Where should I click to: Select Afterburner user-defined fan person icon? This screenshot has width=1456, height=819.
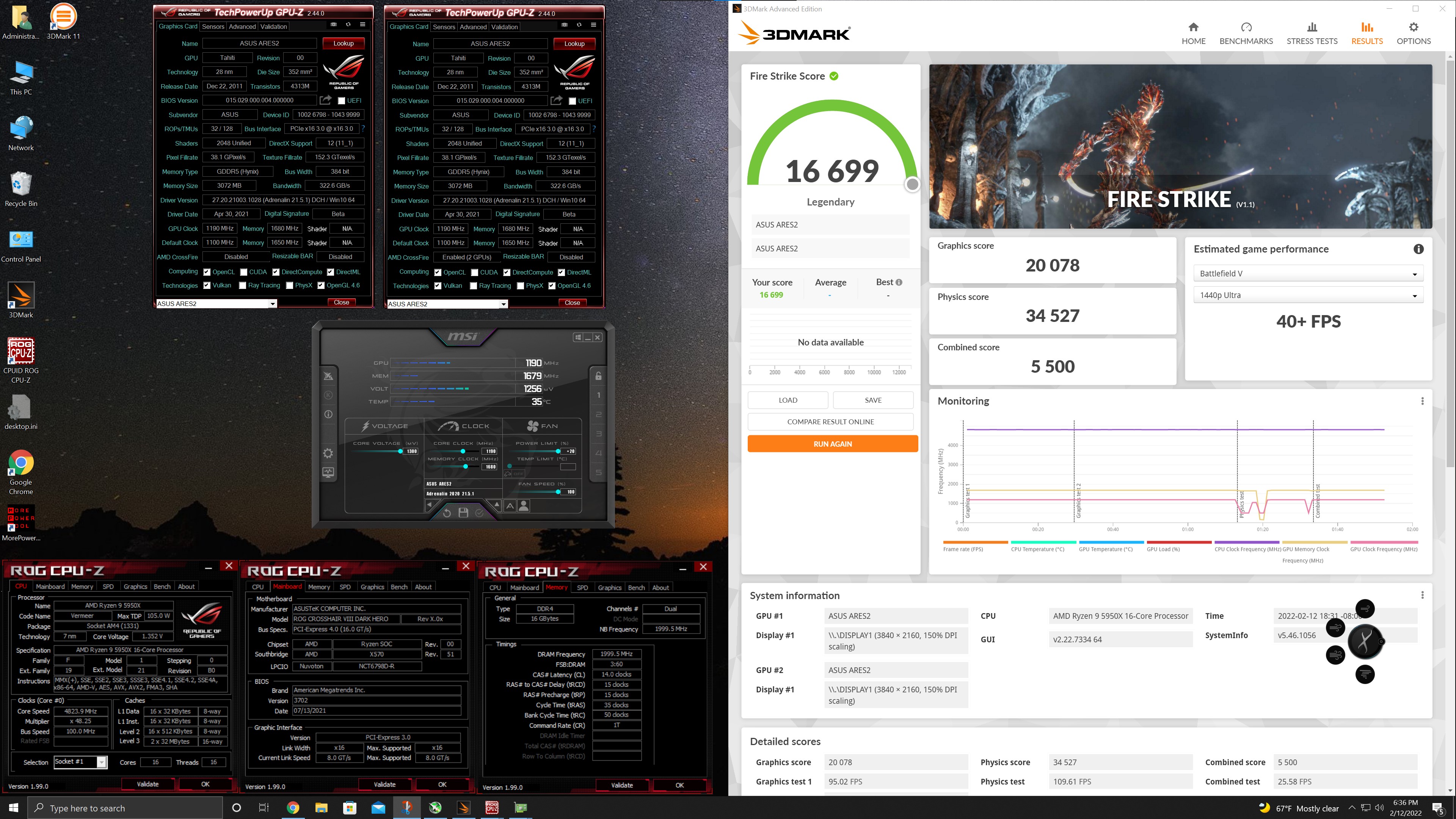(x=524, y=506)
